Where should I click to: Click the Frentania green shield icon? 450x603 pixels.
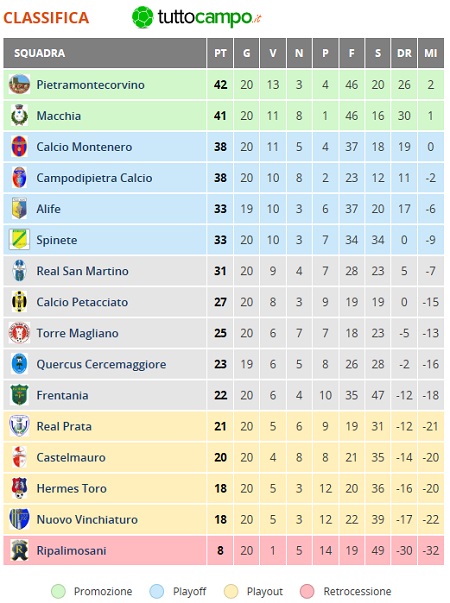tap(19, 395)
